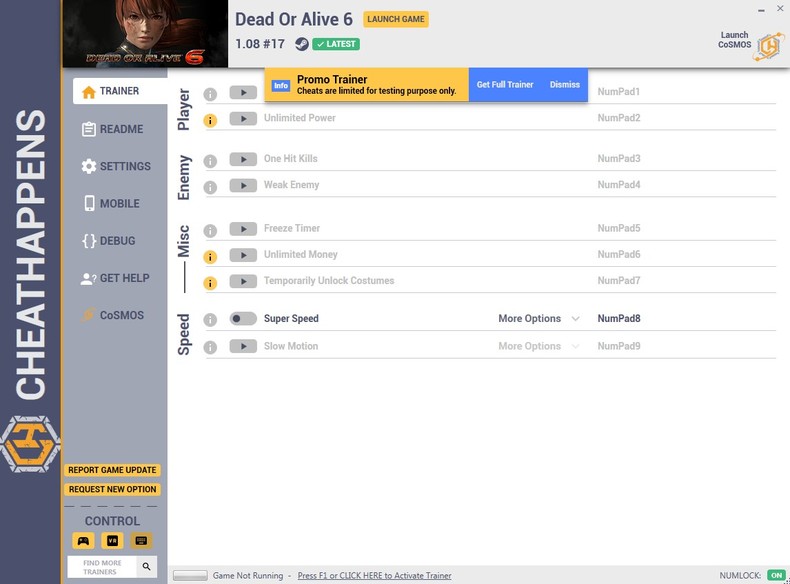Expand More Options for Super Speed
This screenshot has height=584, width=790.
point(539,318)
